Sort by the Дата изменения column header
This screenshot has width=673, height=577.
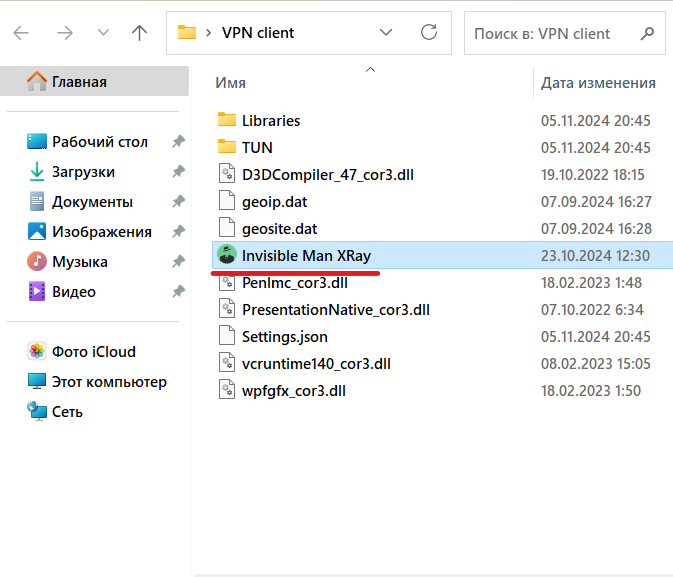[x=598, y=82]
